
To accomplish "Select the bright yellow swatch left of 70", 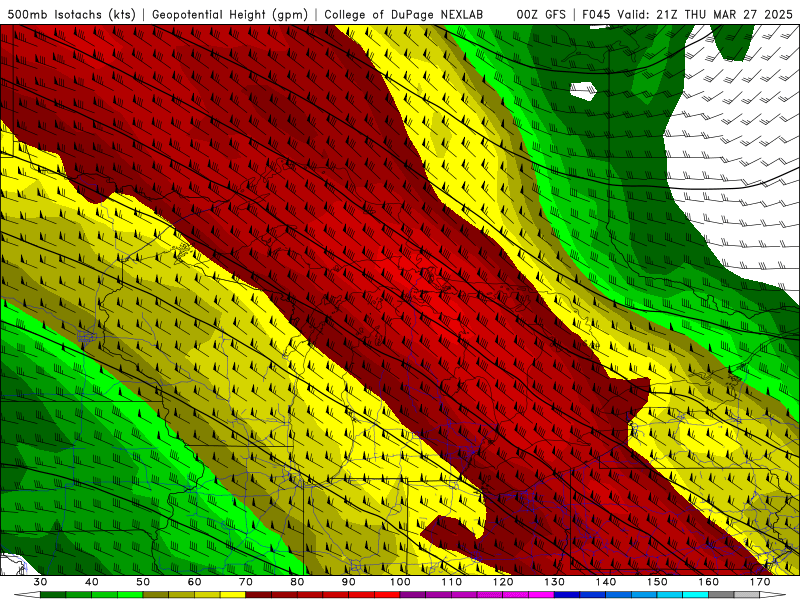I will (233, 595).
